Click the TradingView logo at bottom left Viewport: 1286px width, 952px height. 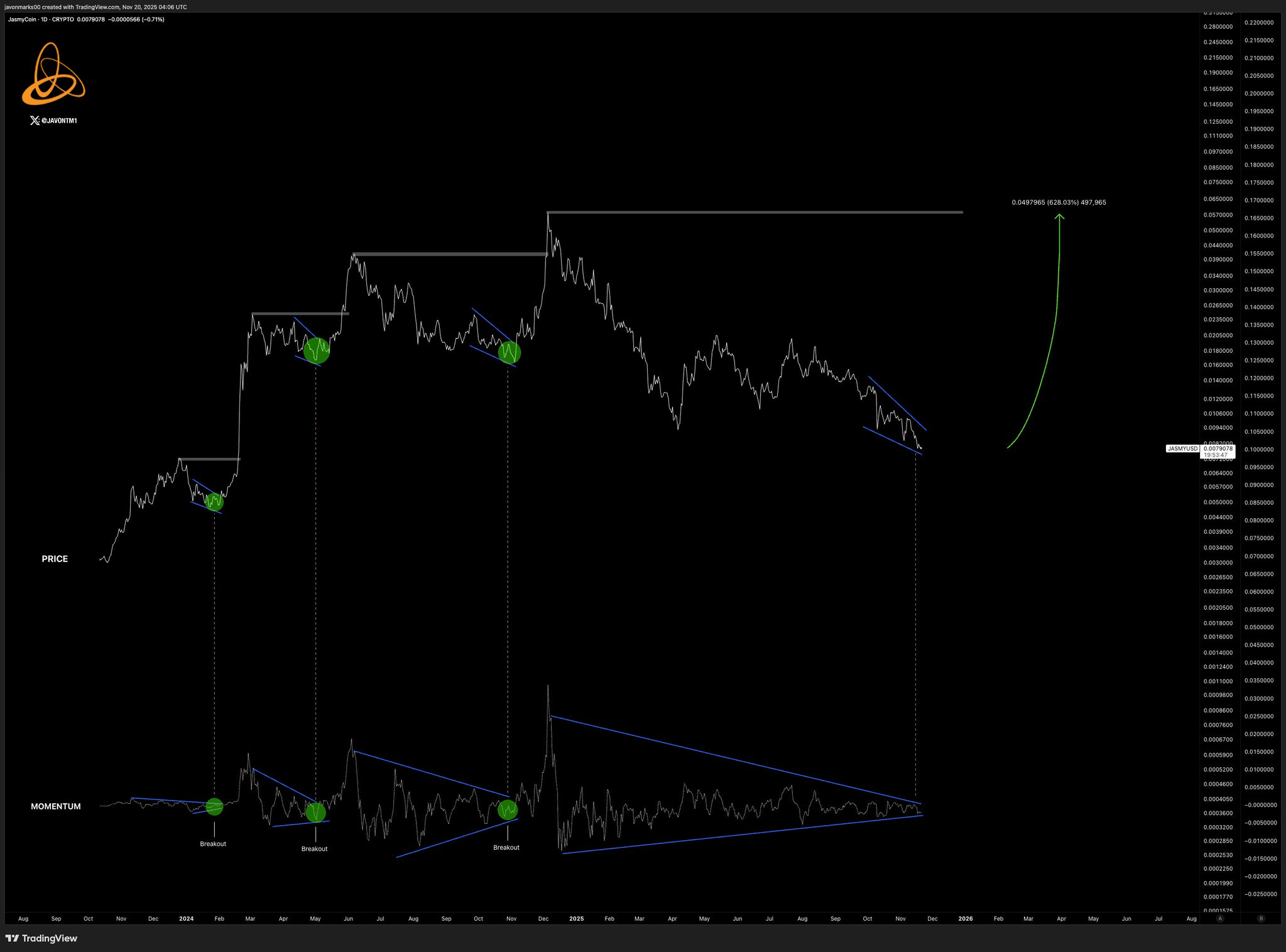[x=41, y=938]
